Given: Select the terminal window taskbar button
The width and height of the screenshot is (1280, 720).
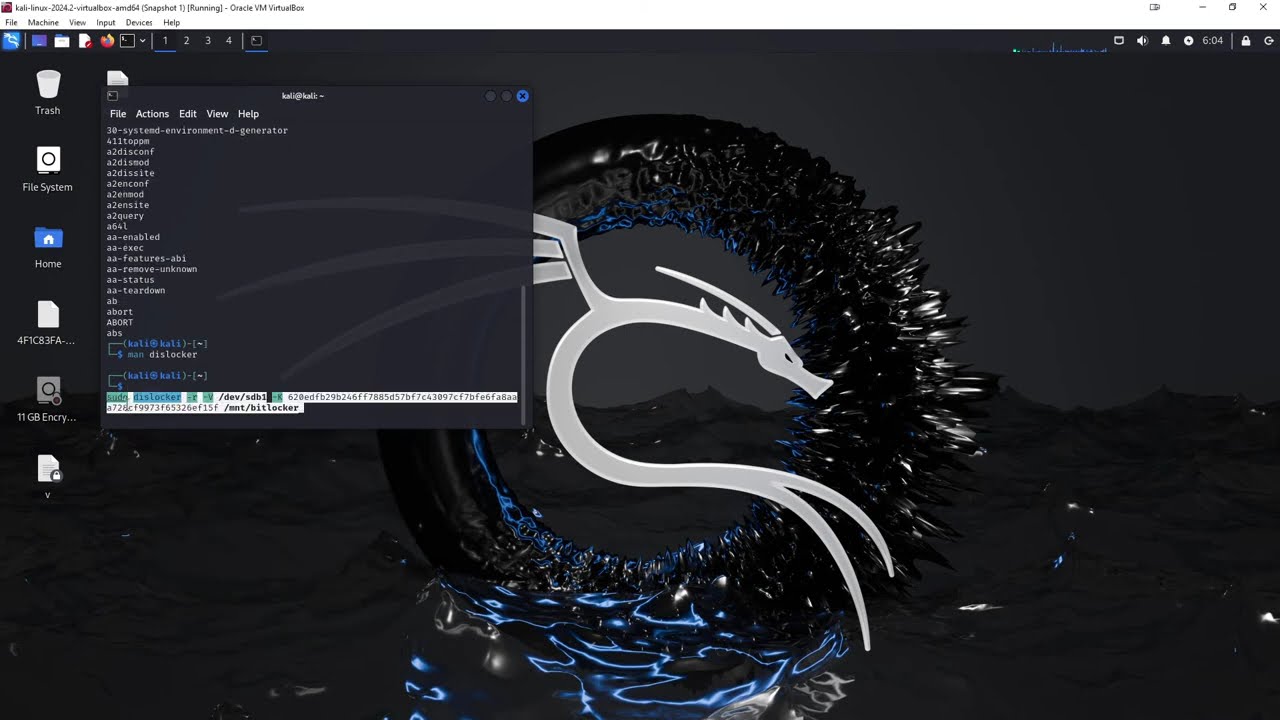Looking at the screenshot, I should [256, 41].
